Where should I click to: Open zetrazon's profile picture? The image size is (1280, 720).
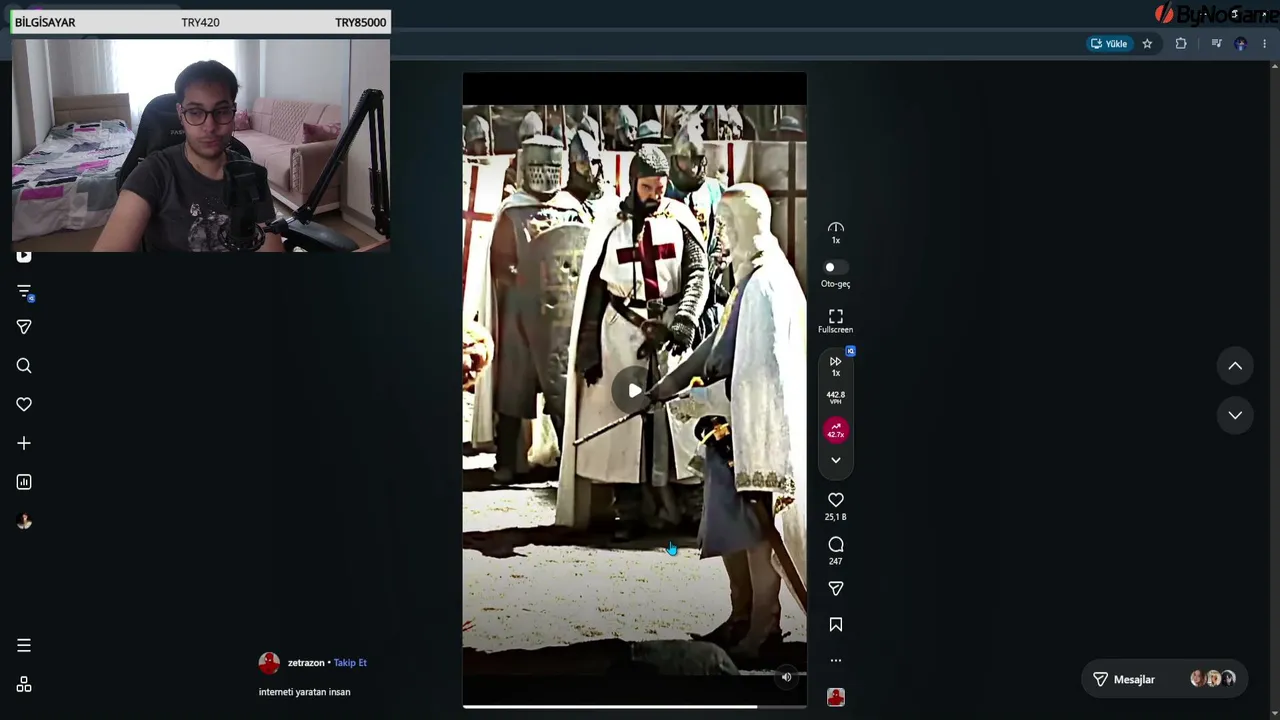click(x=269, y=663)
